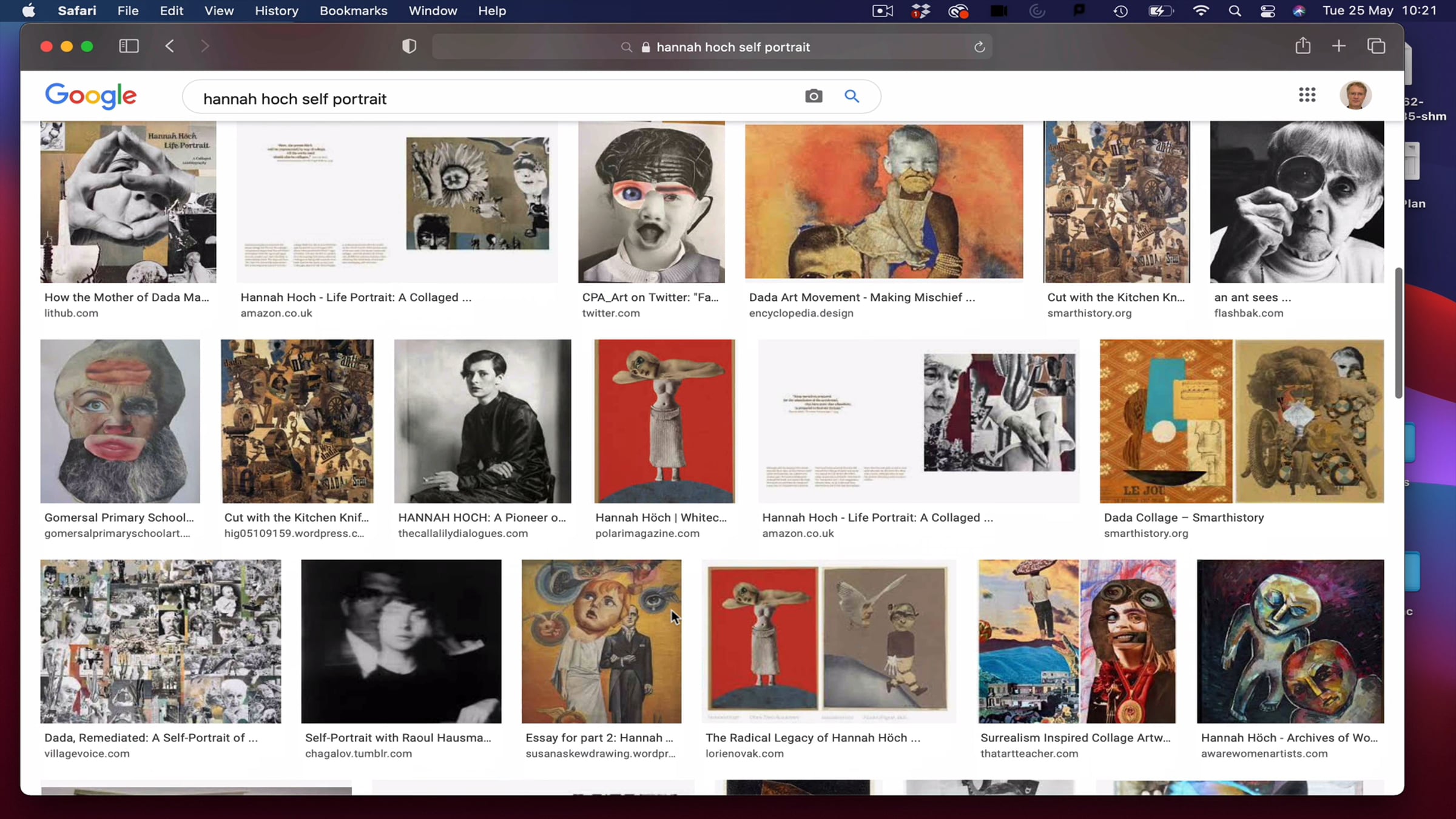Toggle the Safari sidebar
Image resolution: width=1456 pixels, height=819 pixels.
pyautogui.click(x=129, y=46)
